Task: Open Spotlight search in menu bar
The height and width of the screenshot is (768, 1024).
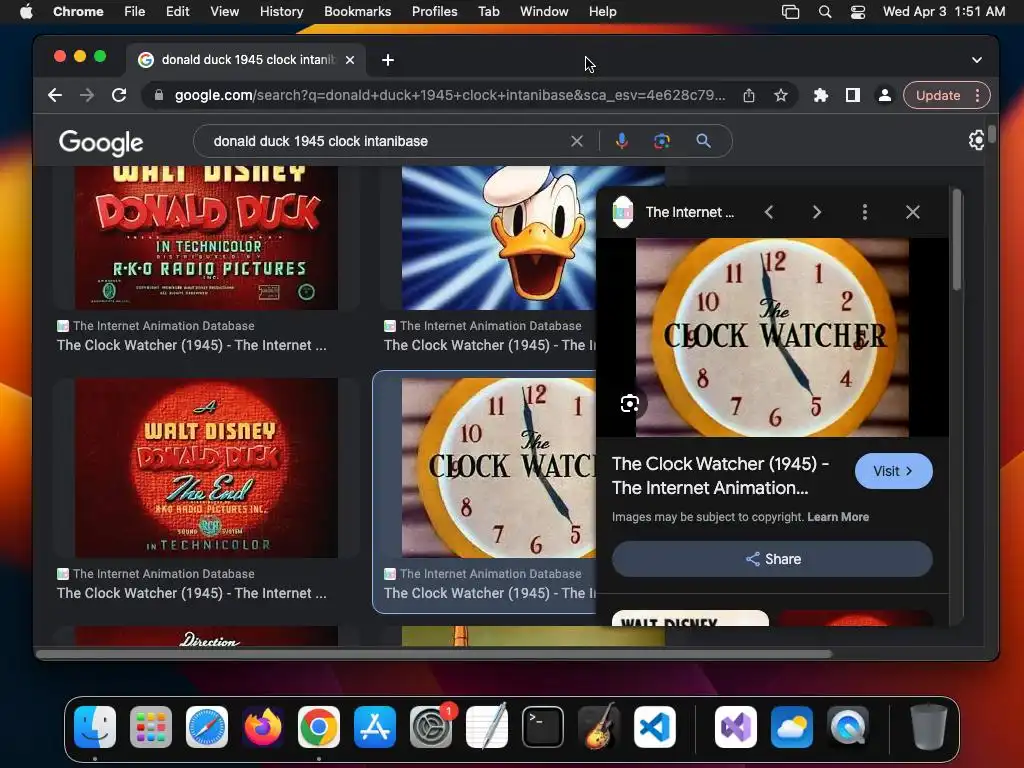Action: (825, 12)
